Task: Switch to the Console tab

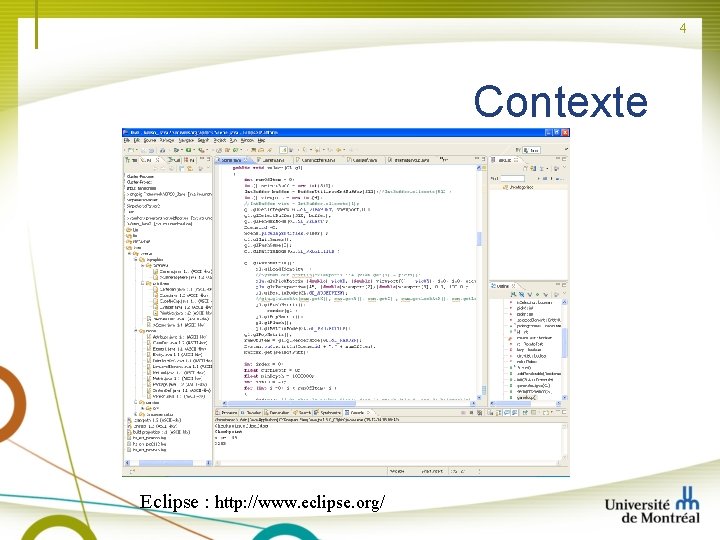Action: [x=356, y=413]
